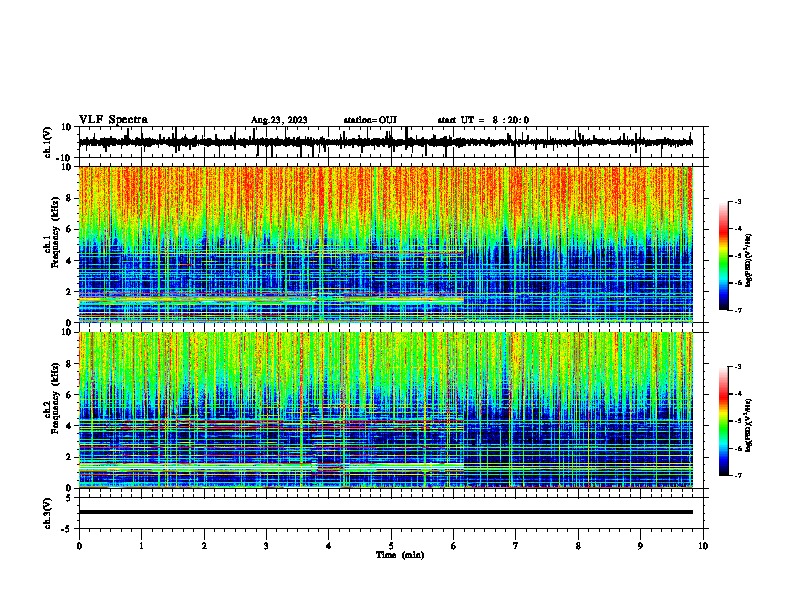
Task: Click the "6" kHz tick on ch.2 spectrogram
Action: [x=69, y=395]
